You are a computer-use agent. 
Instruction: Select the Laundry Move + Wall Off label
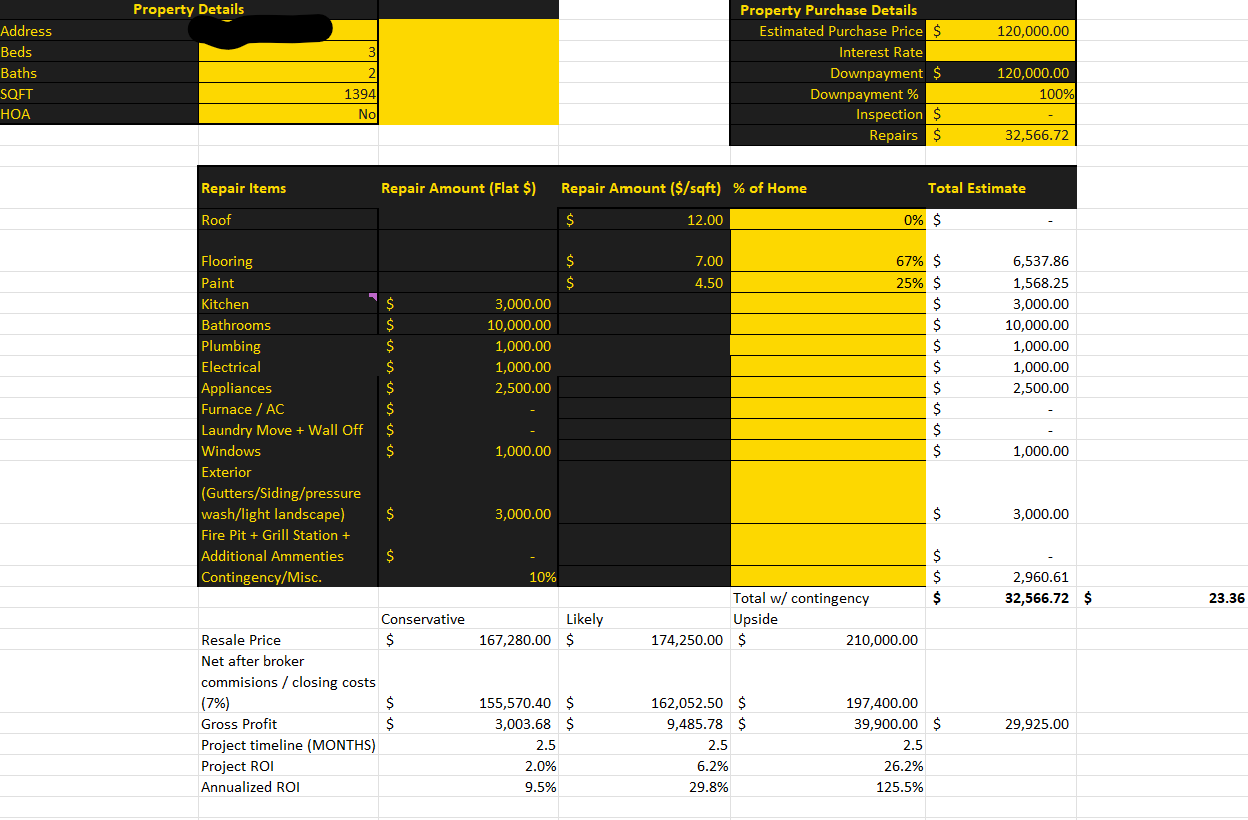[282, 430]
